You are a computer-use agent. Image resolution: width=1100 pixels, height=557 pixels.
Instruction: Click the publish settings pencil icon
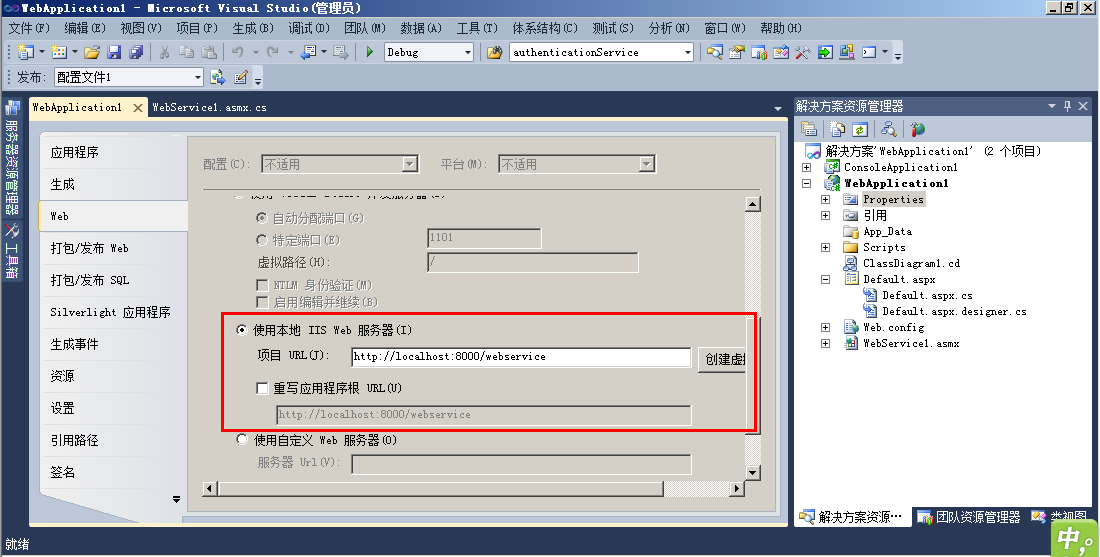tap(241, 77)
